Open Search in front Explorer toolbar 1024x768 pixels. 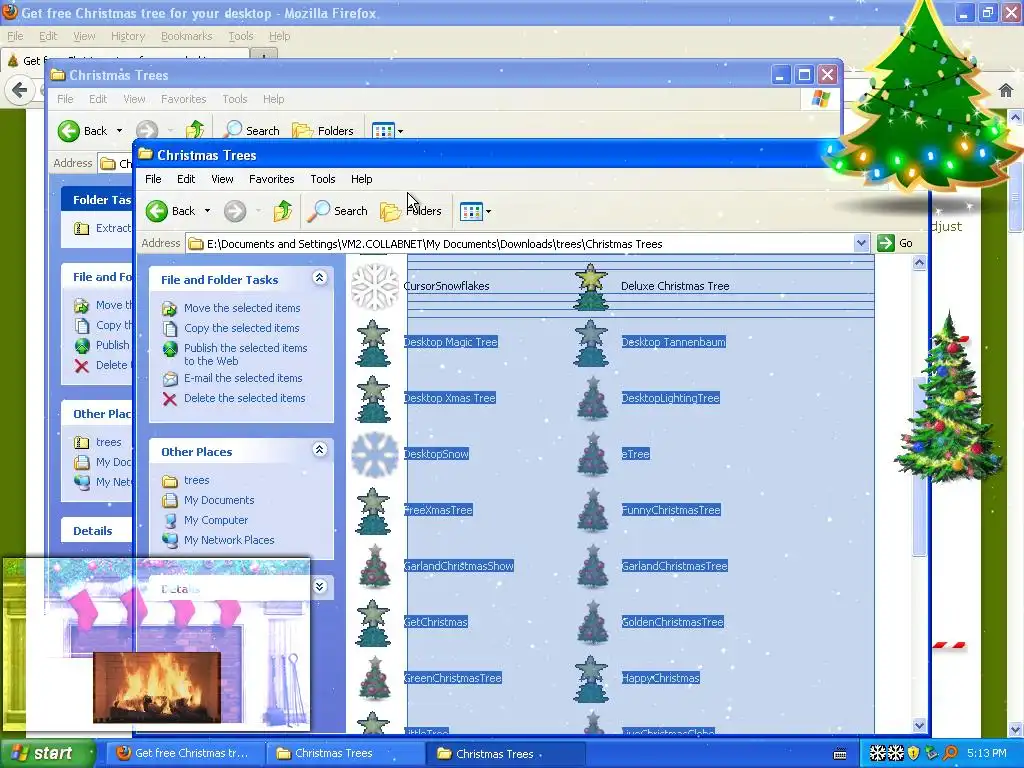click(x=338, y=211)
